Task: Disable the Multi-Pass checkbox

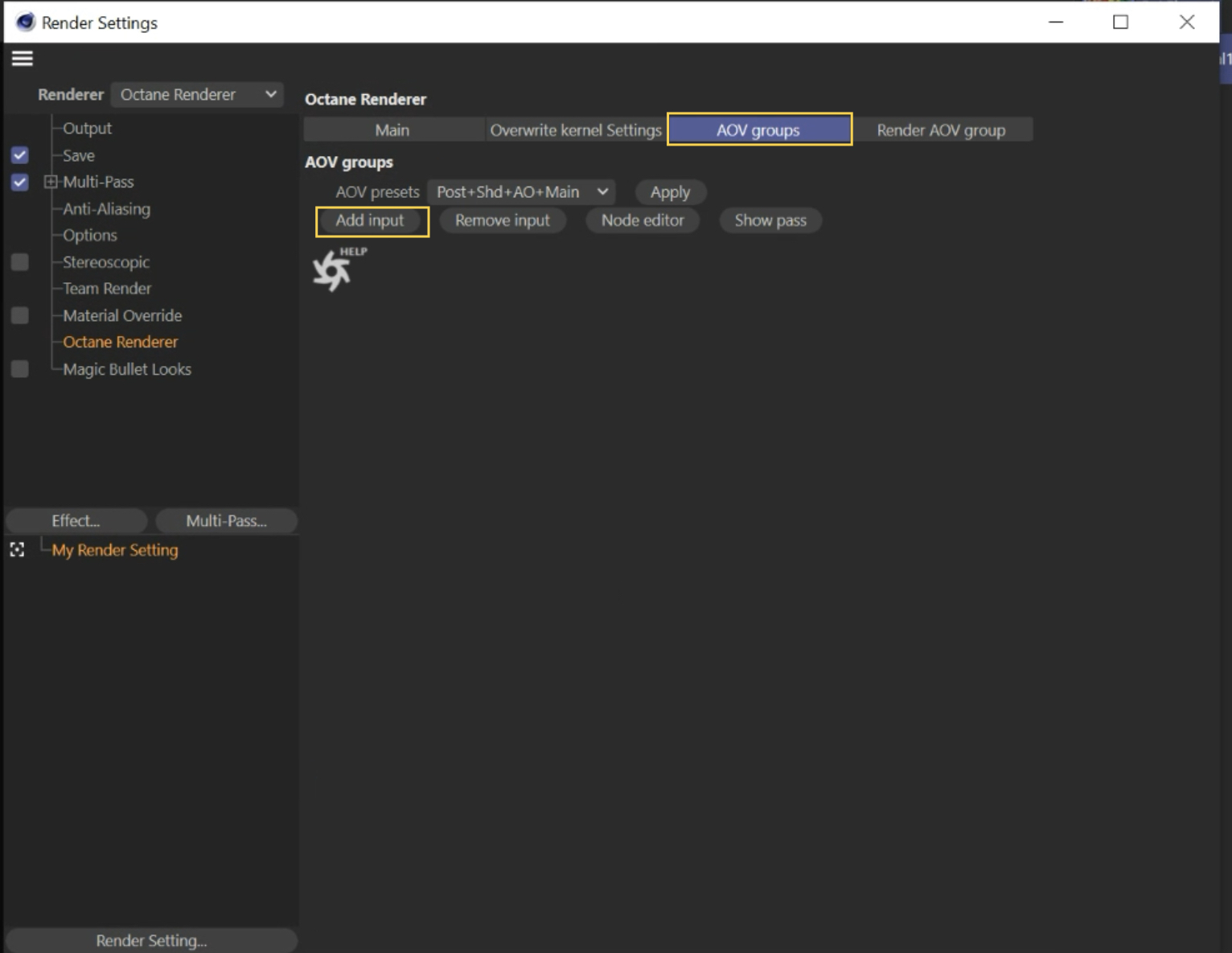Action: (x=20, y=182)
